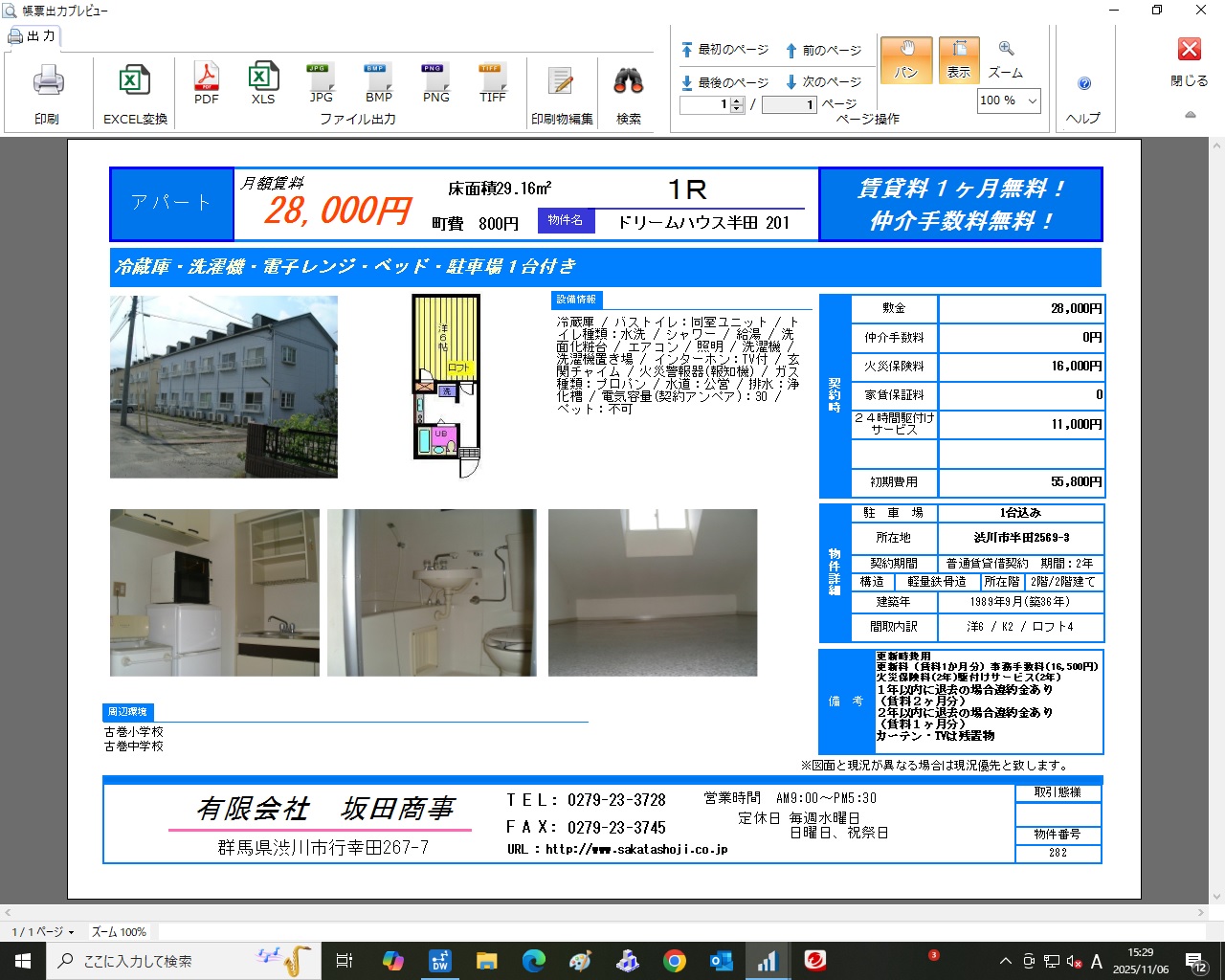Export the report as PDF
Viewport: 1225px width, 980px height.
coord(207,82)
